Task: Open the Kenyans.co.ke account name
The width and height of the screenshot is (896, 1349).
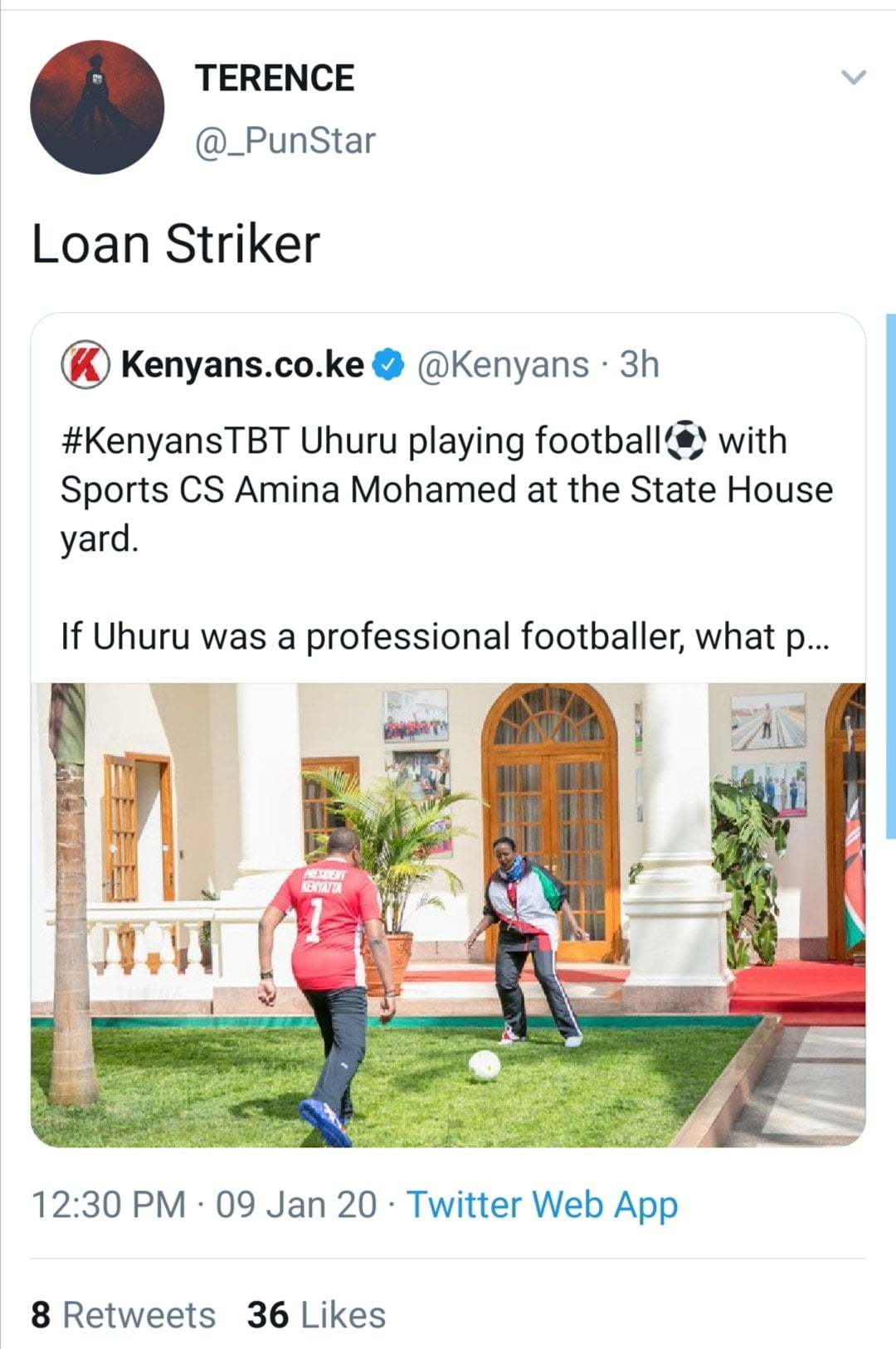Action: 243,364
